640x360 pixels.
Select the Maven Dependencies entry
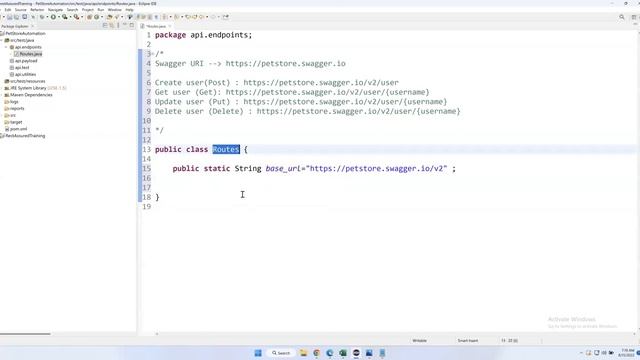pos(31,95)
